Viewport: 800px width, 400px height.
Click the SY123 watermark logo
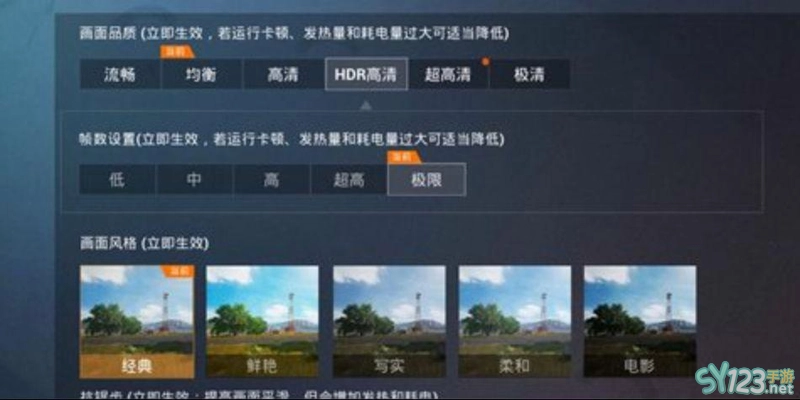pyautogui.click(x=745, y=381)
